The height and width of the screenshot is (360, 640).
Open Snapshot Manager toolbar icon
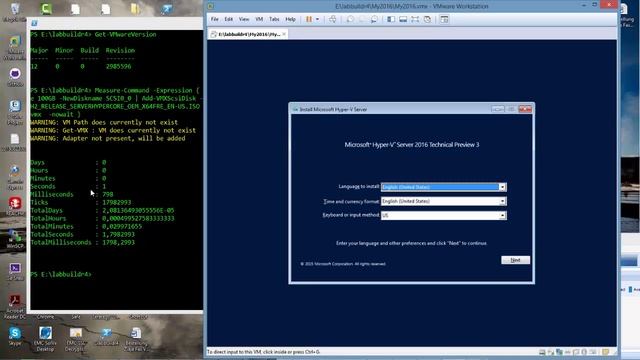coord(374,19)
